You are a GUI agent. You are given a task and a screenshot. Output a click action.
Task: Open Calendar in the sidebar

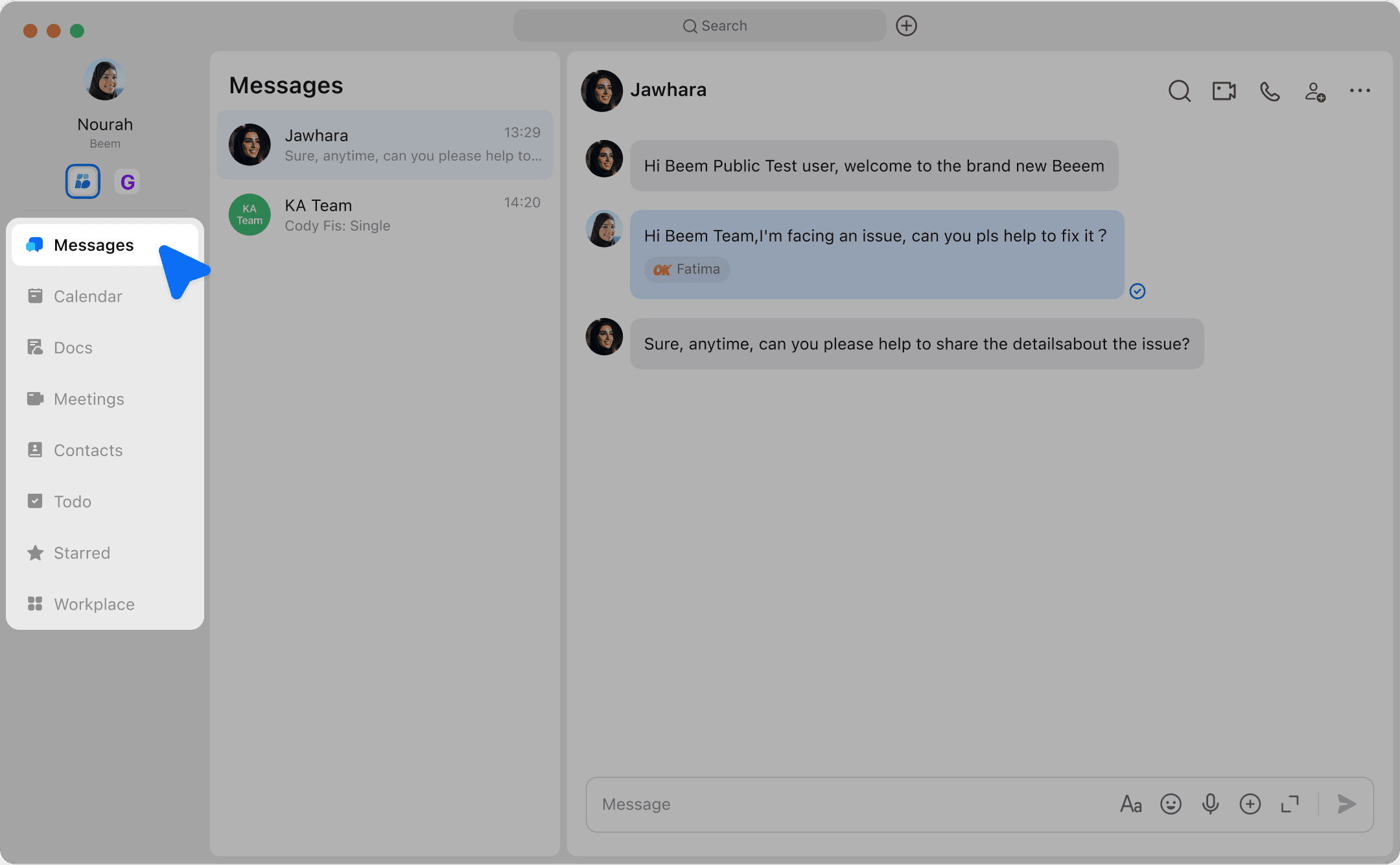coord(87,296)
